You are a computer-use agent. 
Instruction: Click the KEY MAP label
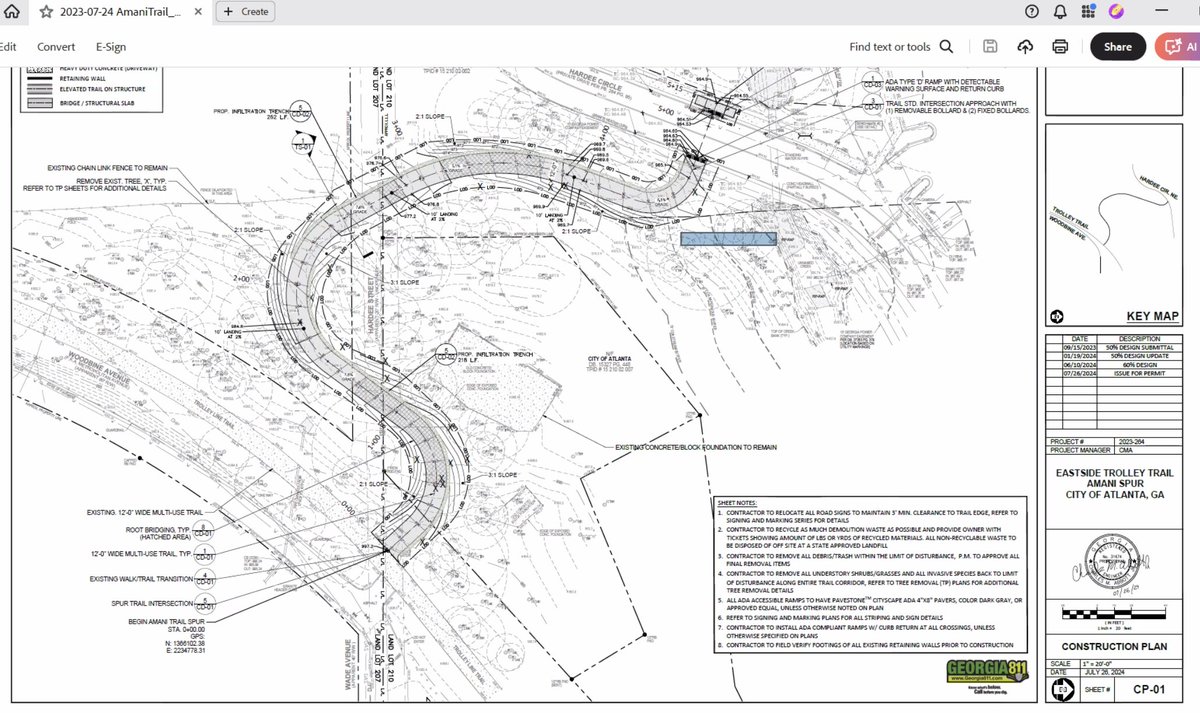click(1152, 317)
